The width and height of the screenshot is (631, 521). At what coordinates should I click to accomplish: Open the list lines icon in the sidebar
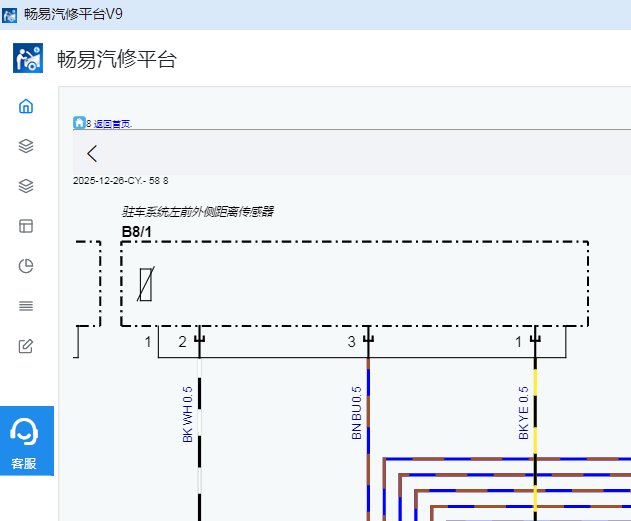(26, 306)
